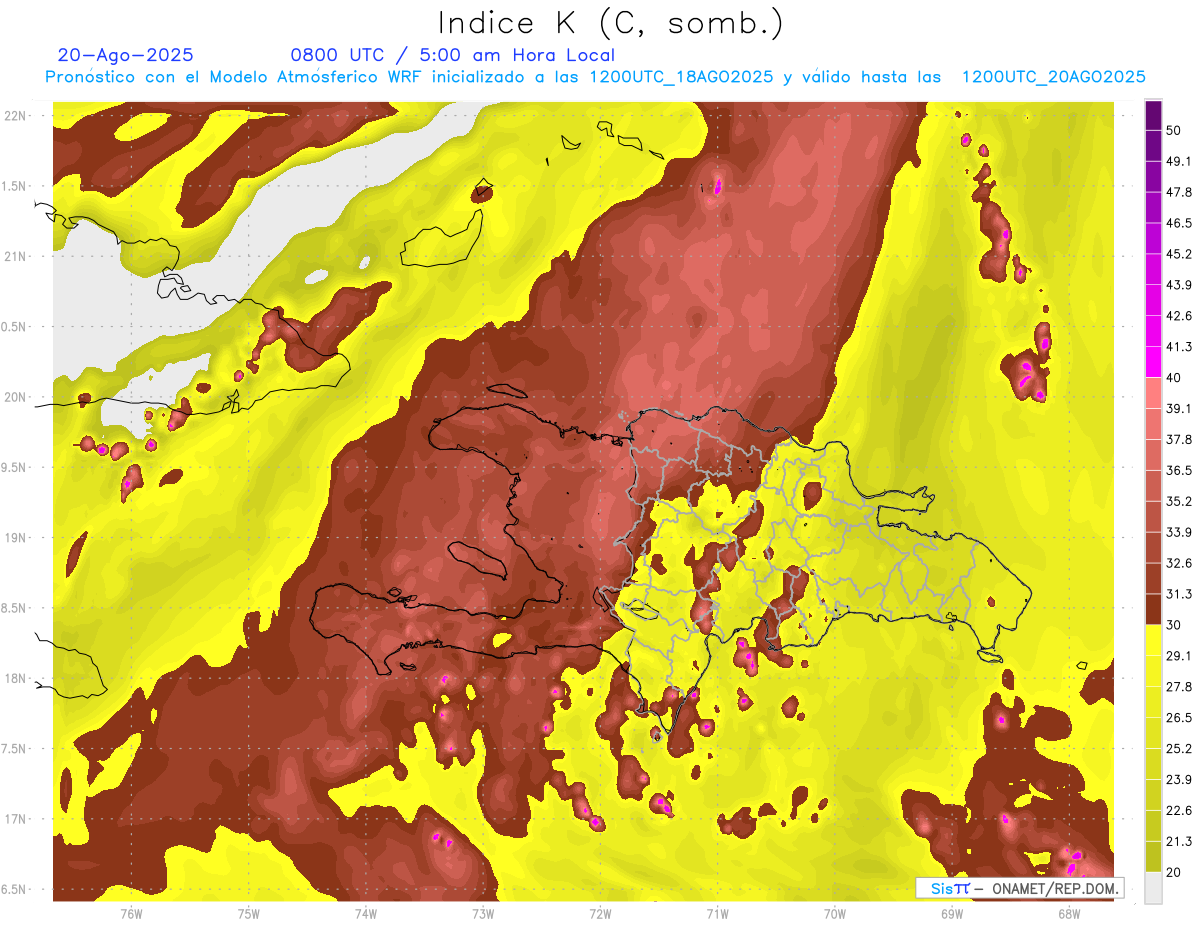Click the "49.1" value on the color scale
This screenshot has width=1200, height=927.
1179,162
